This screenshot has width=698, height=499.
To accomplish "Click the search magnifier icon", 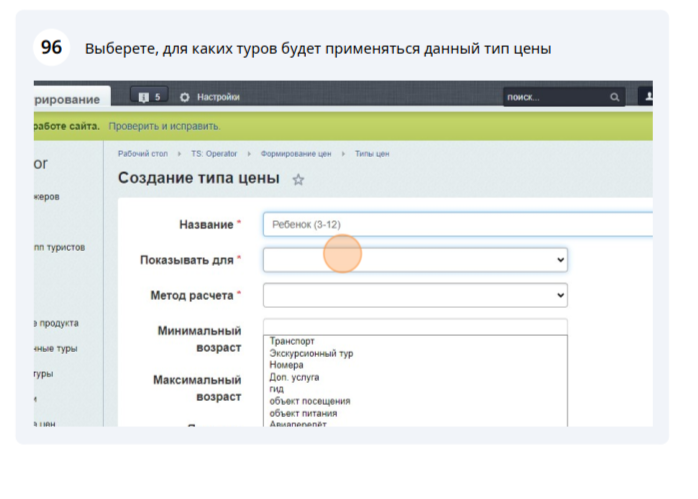I will tap(614, 97).
